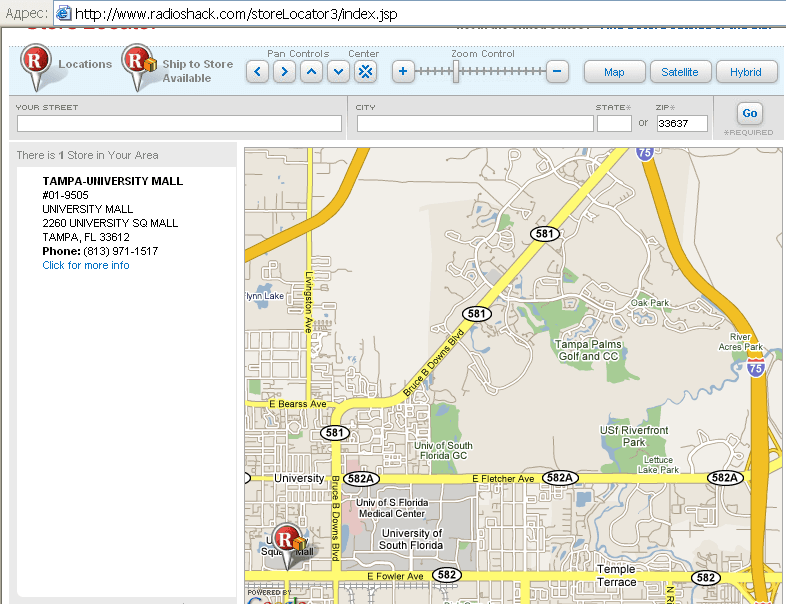Focus the City input field
The image size is (786, 604).
pos(475,123)
